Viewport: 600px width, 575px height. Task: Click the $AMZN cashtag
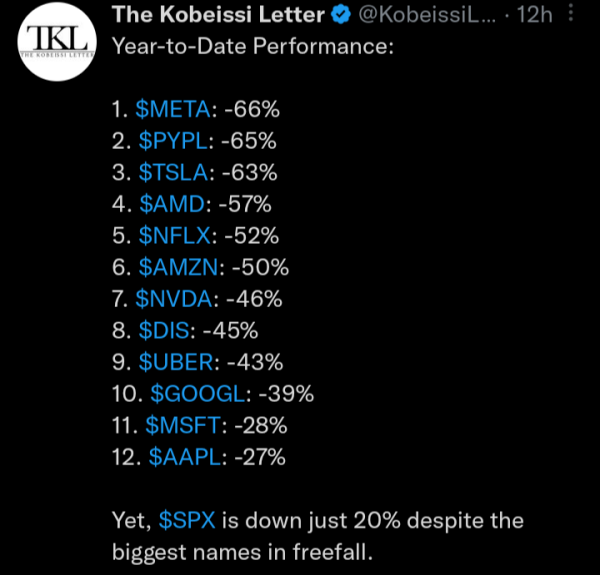(x=178, y=267)
